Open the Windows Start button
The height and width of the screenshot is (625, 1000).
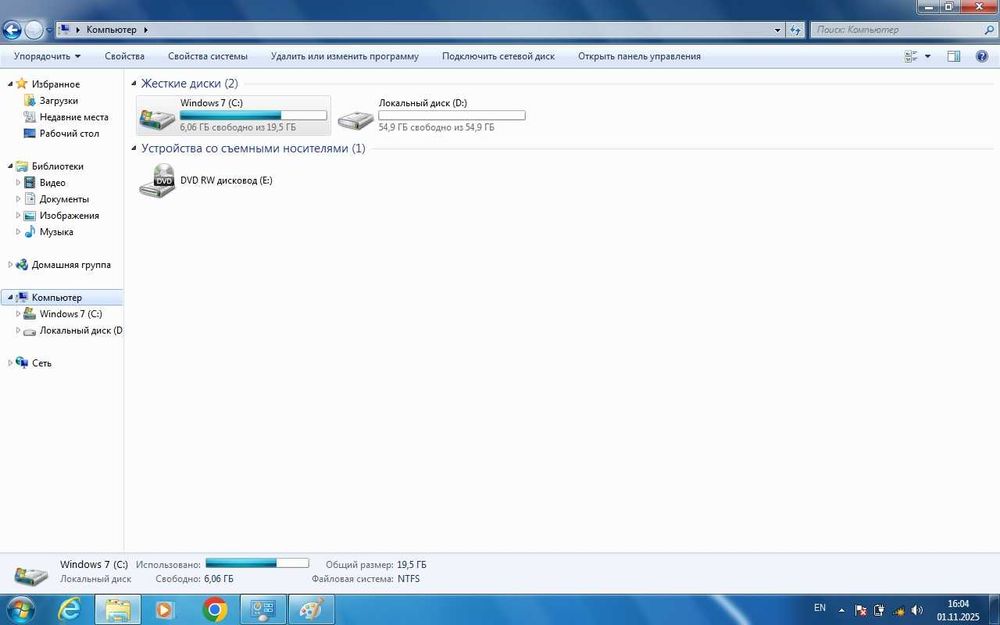coord(20,610)
